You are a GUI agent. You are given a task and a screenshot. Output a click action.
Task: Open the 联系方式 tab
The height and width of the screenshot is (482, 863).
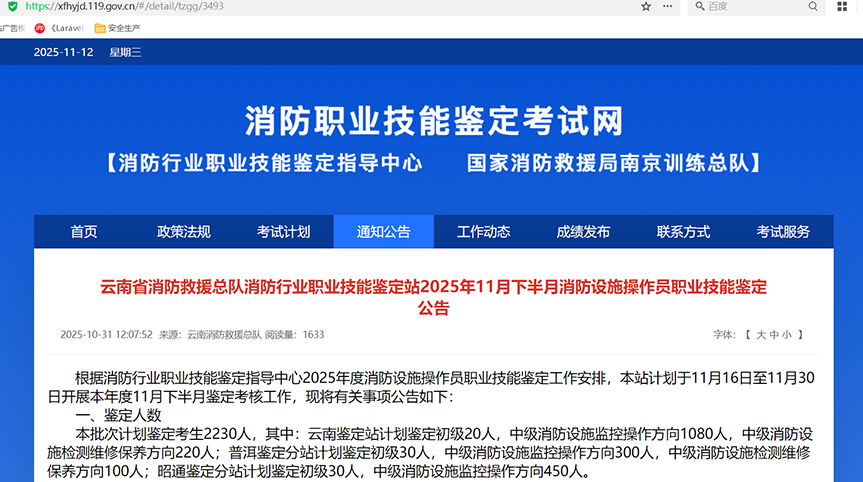pyautogui.click(x=684, y=232)
